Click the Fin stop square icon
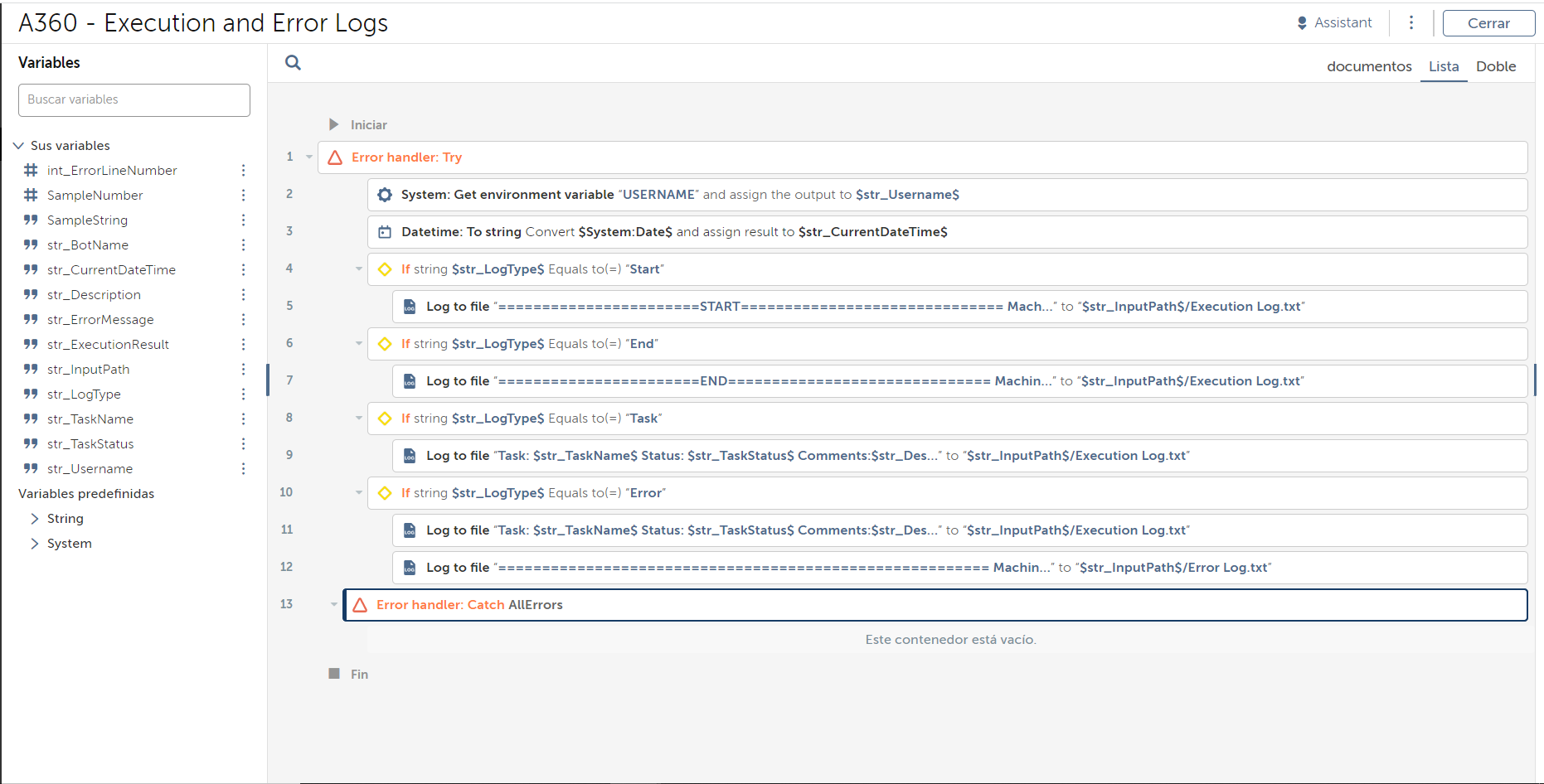 point(334,674)
